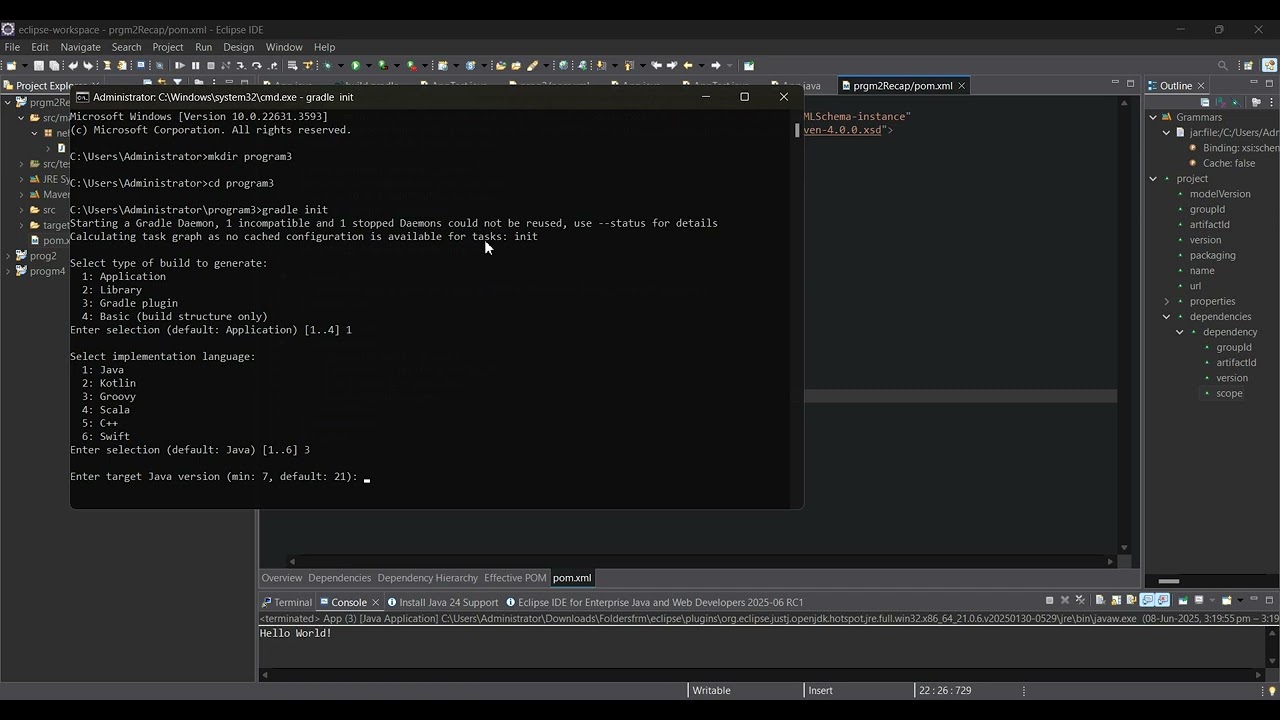Maximize the cmd.exe window
Viewport: 1280px width, 720px height.
pyautogui.click(x=744, y=97)
